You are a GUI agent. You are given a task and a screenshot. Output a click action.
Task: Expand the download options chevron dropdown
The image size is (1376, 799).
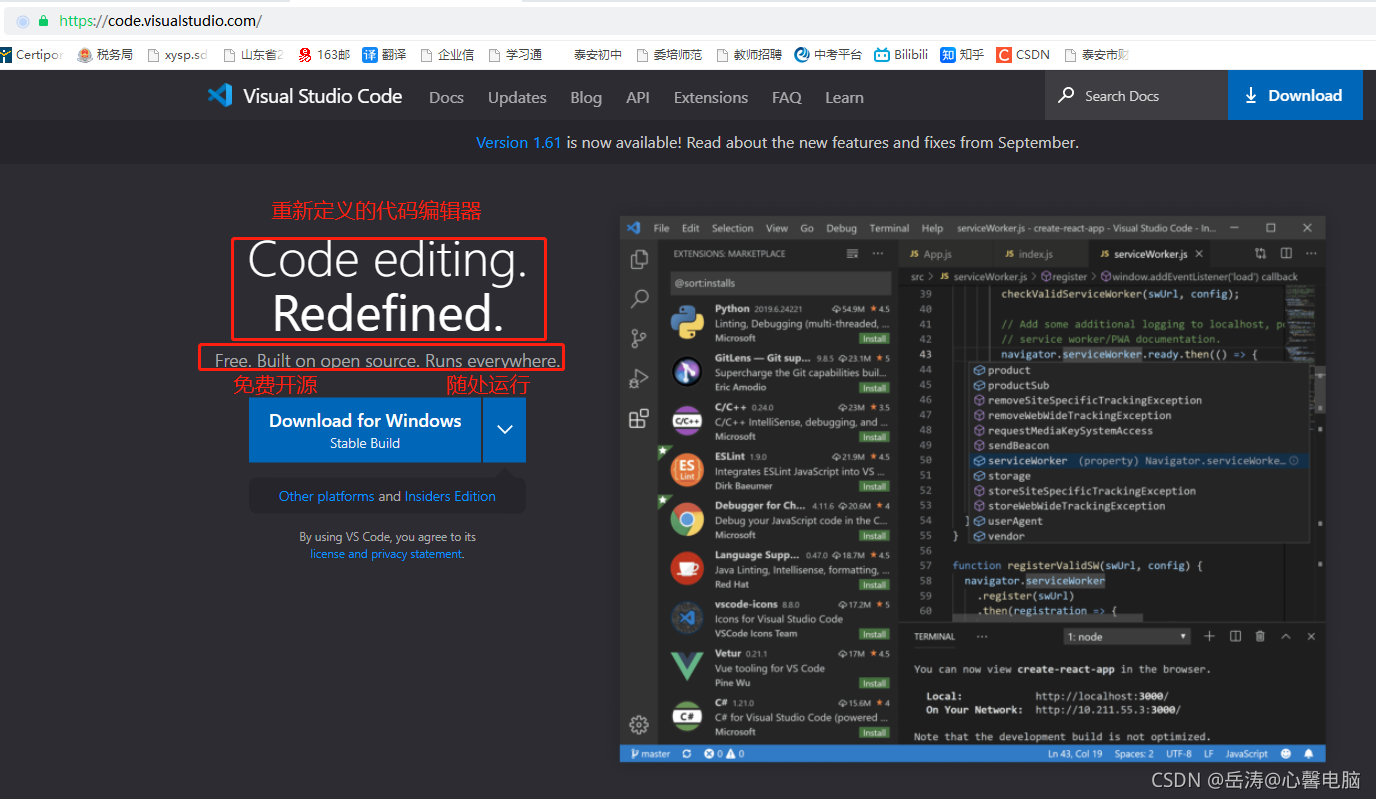[x=505, y=430]
